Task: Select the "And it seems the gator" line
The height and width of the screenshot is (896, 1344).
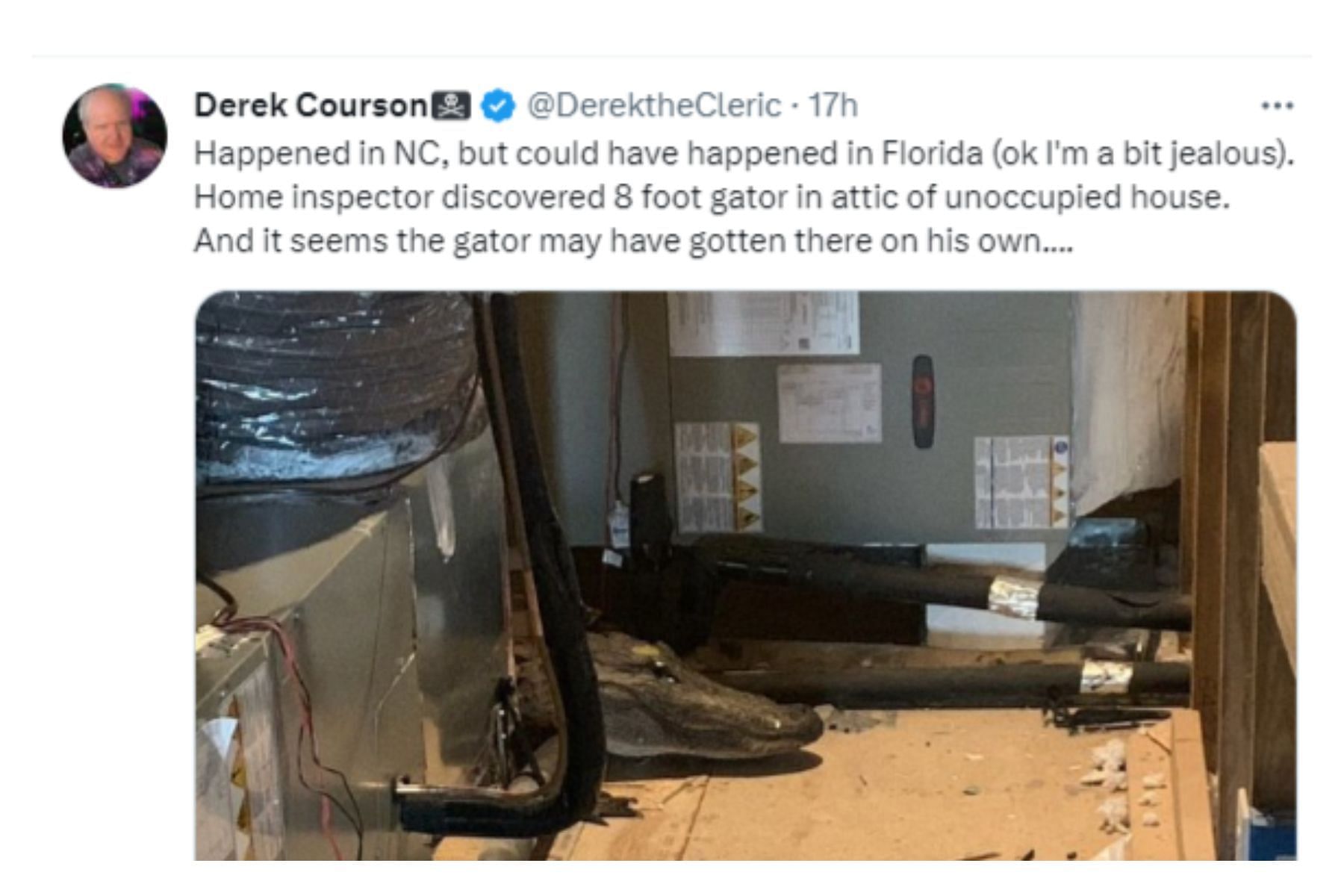Action: click(633, 241)
